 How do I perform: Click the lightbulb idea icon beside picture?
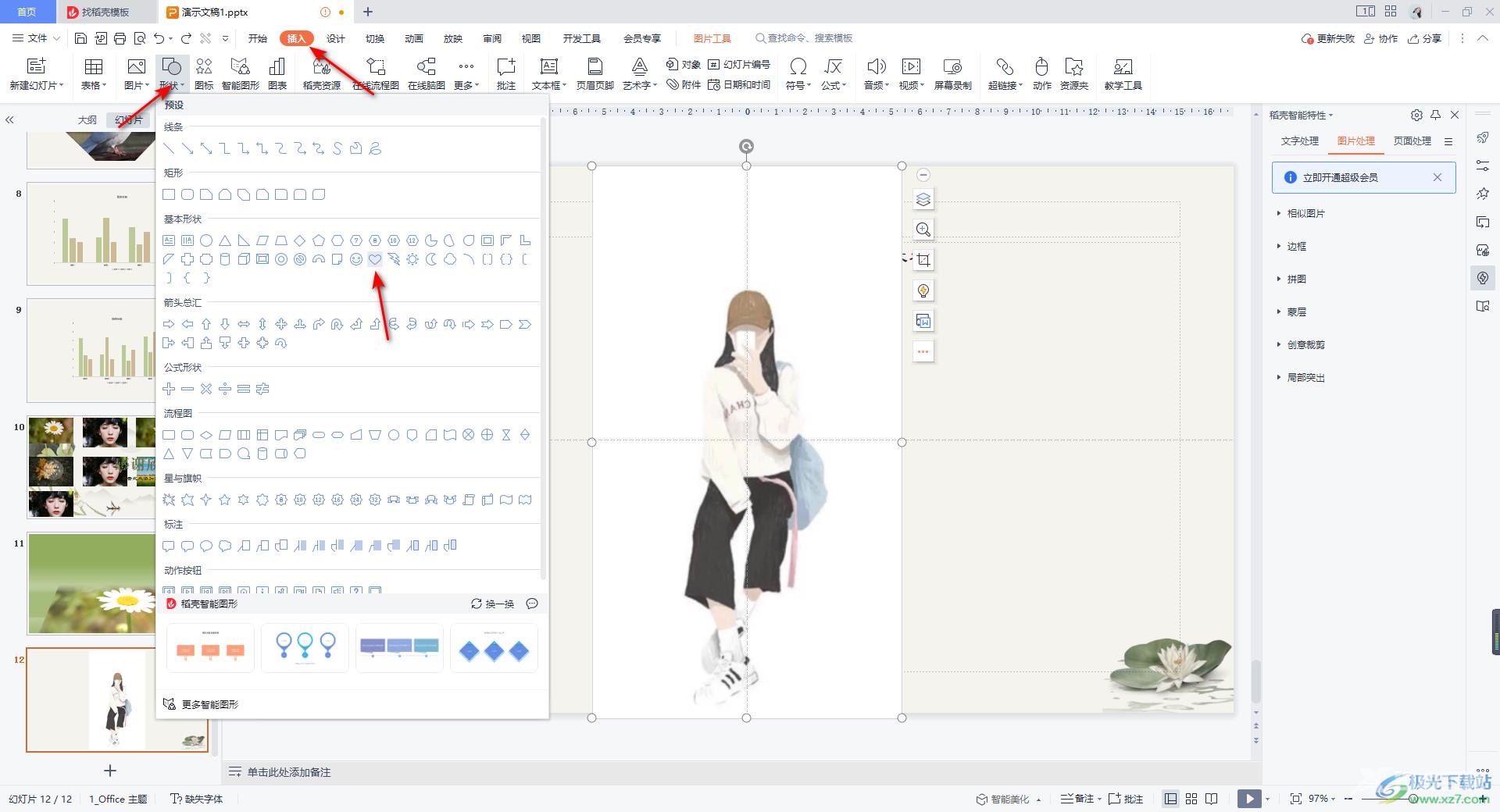pos(923,290)
